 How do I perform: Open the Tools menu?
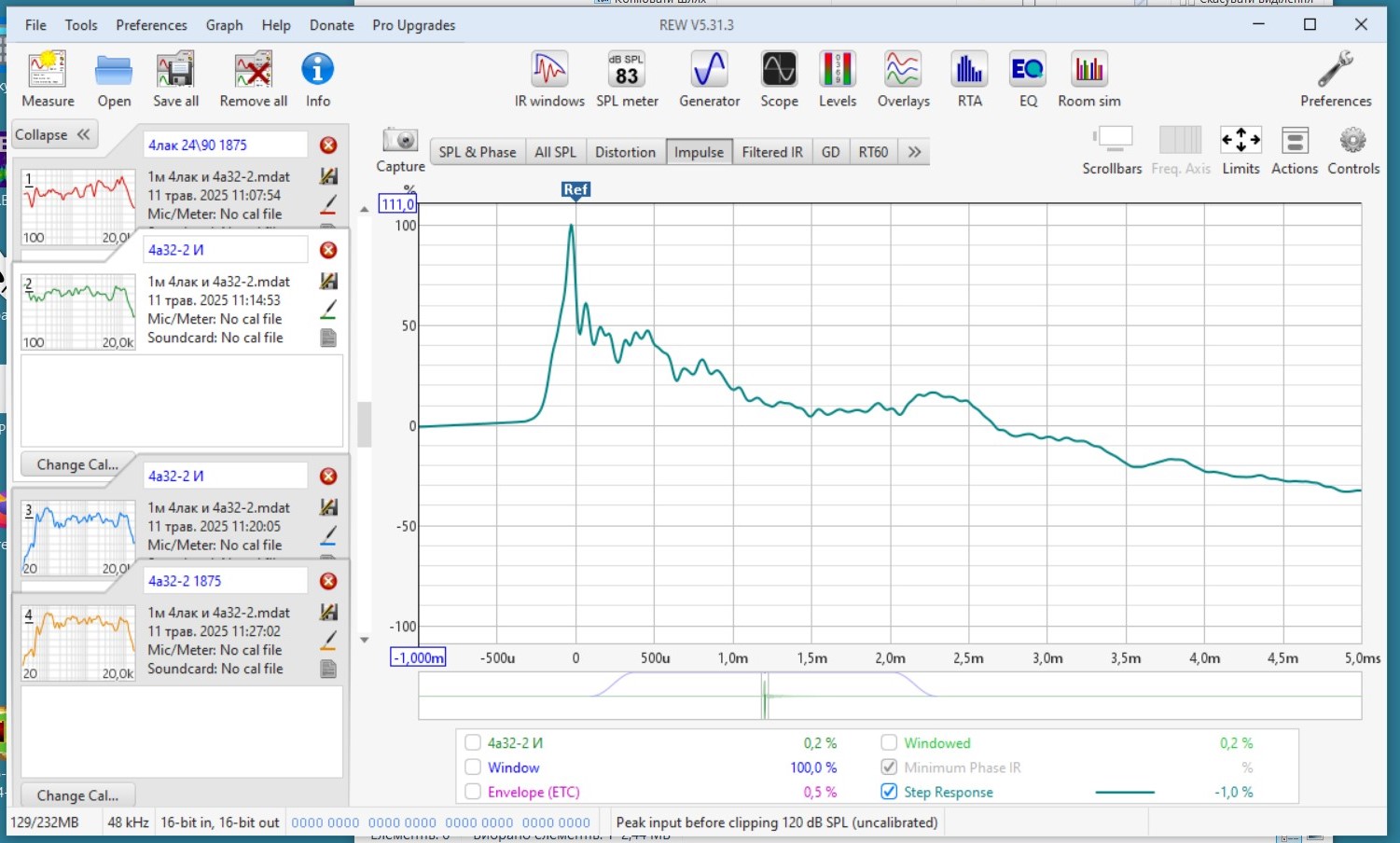pos(81,25)
